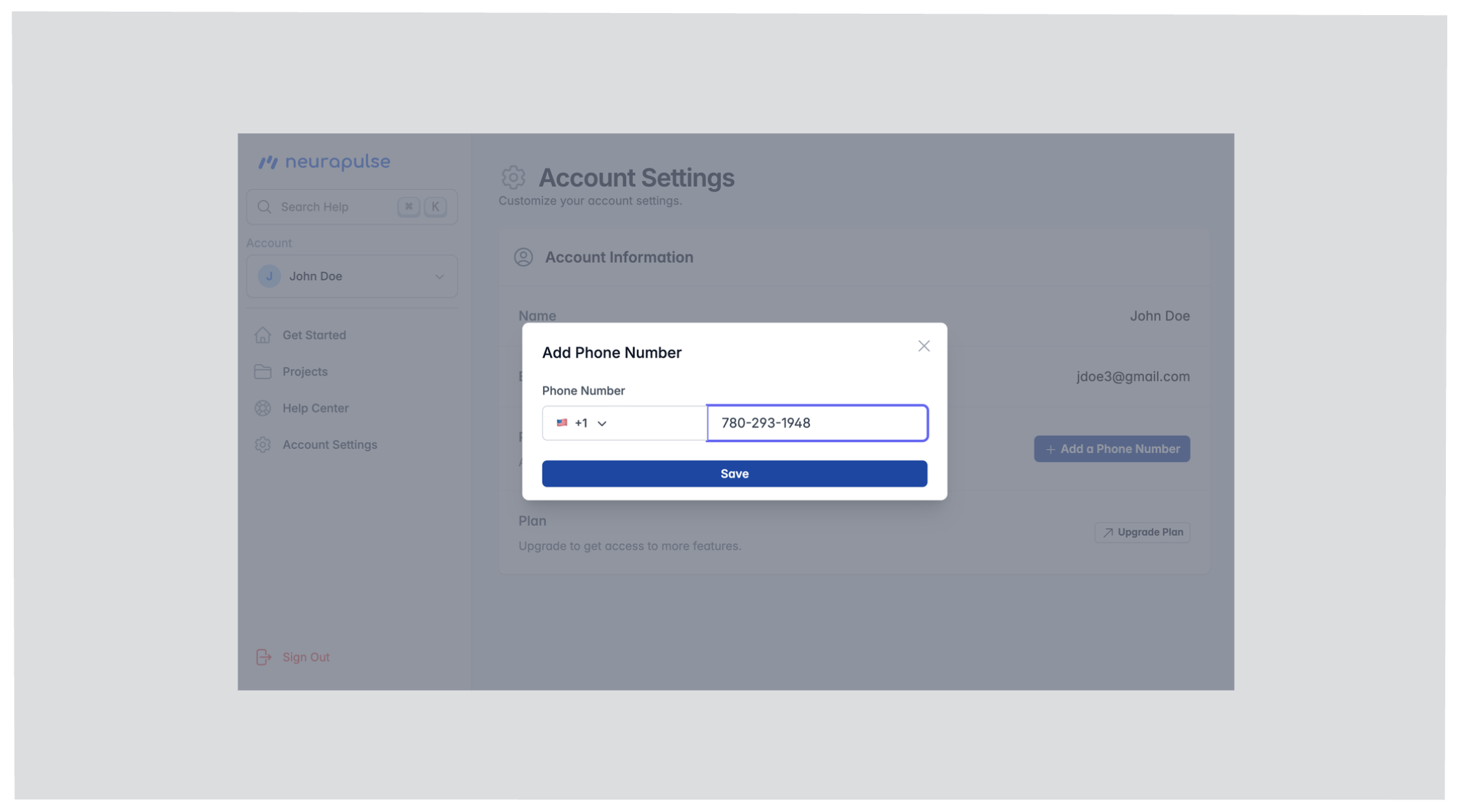Image resolution: width=1461 pixels, height=812 pixels.
Task: Open Help Center in the sidebar
Action: (315, 408)
